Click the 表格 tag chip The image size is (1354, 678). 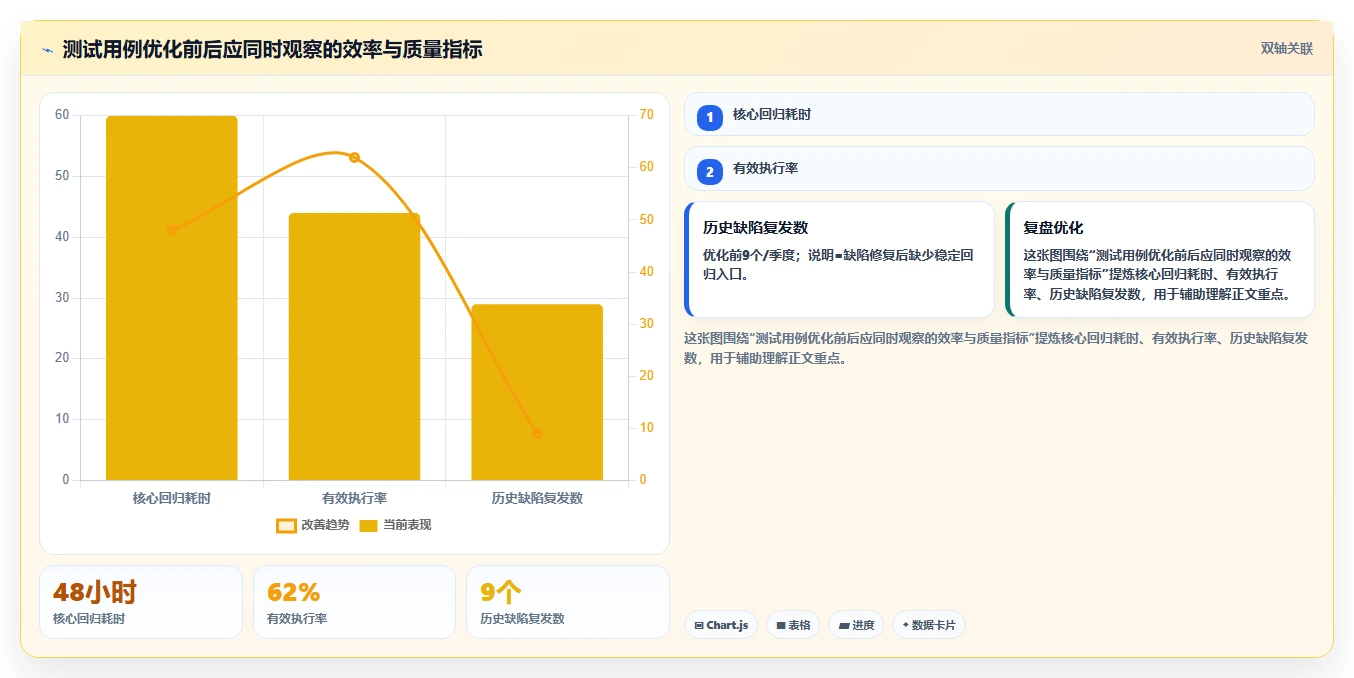(793, 625)
